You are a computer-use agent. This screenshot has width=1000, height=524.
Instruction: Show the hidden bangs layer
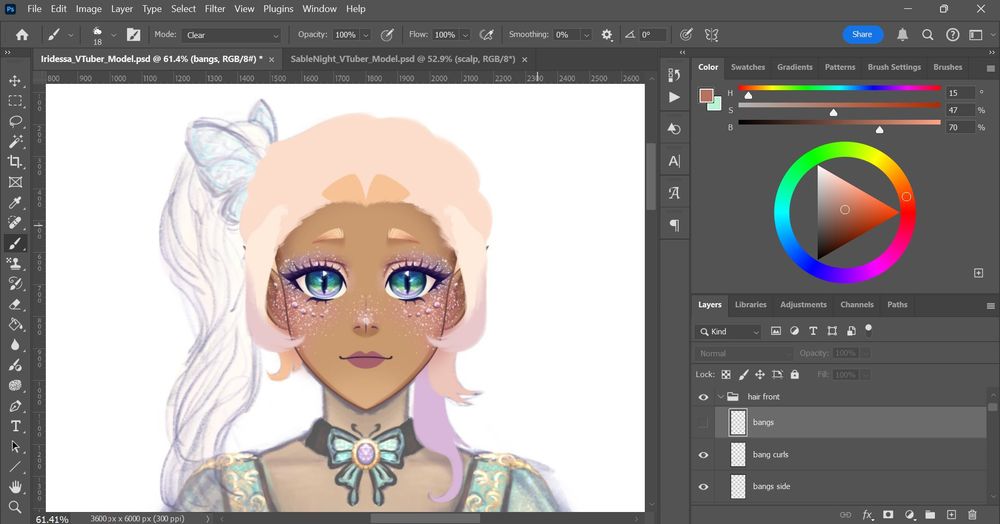click(703, 422)
